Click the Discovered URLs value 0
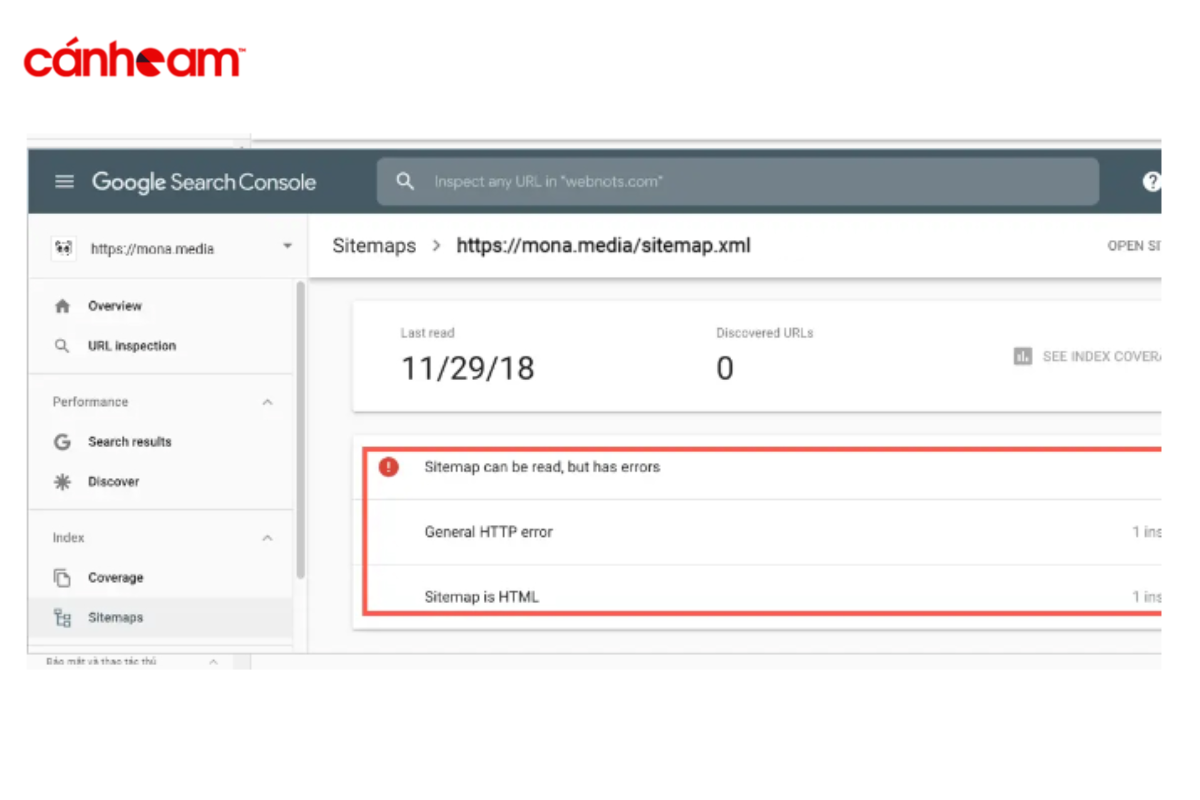The height and width of the screenshot is (800, 1200). [725, 368]
